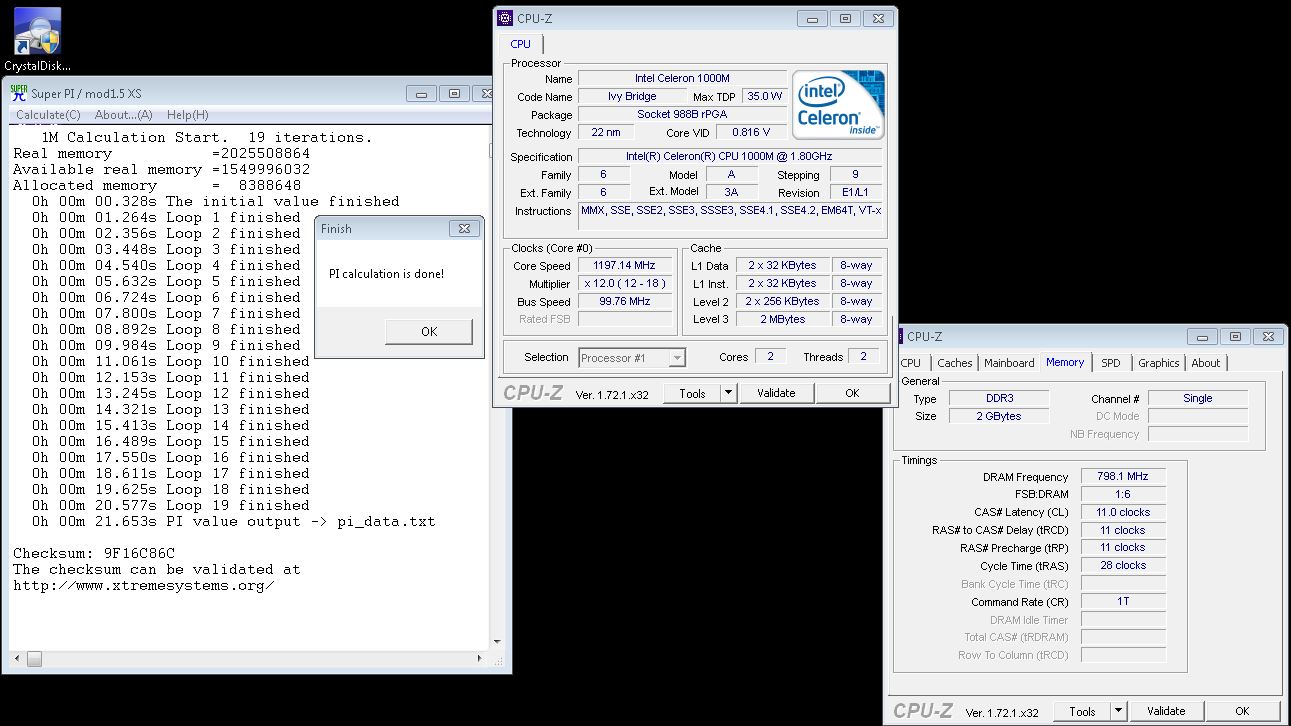Click Cycle Time 28 clocks value

coord(1122,565)
